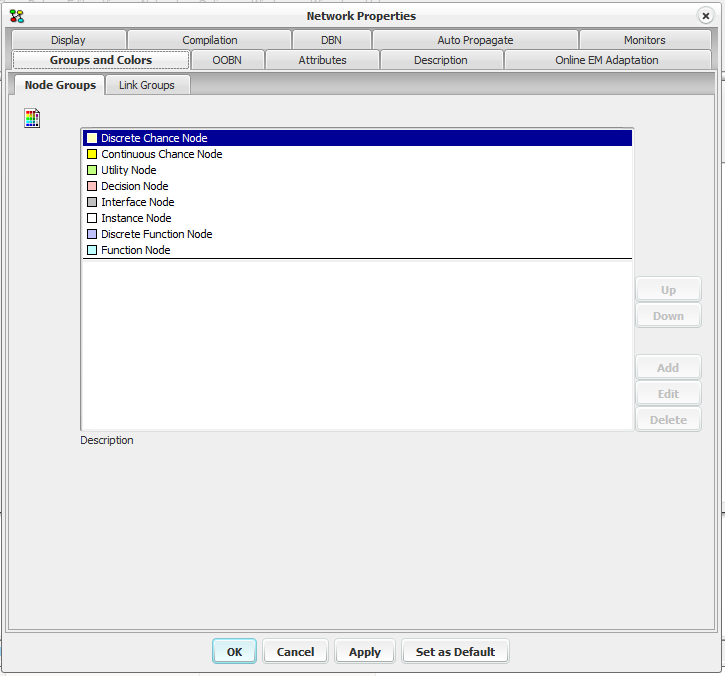Select Interface Node in the list

[x=357, y=202]
